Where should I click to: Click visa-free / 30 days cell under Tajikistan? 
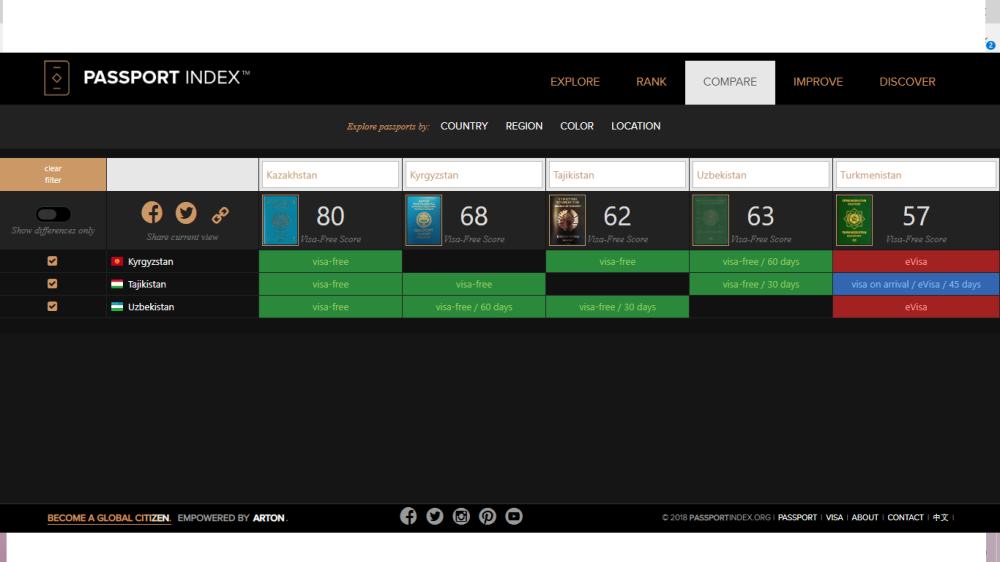[617, 307]
